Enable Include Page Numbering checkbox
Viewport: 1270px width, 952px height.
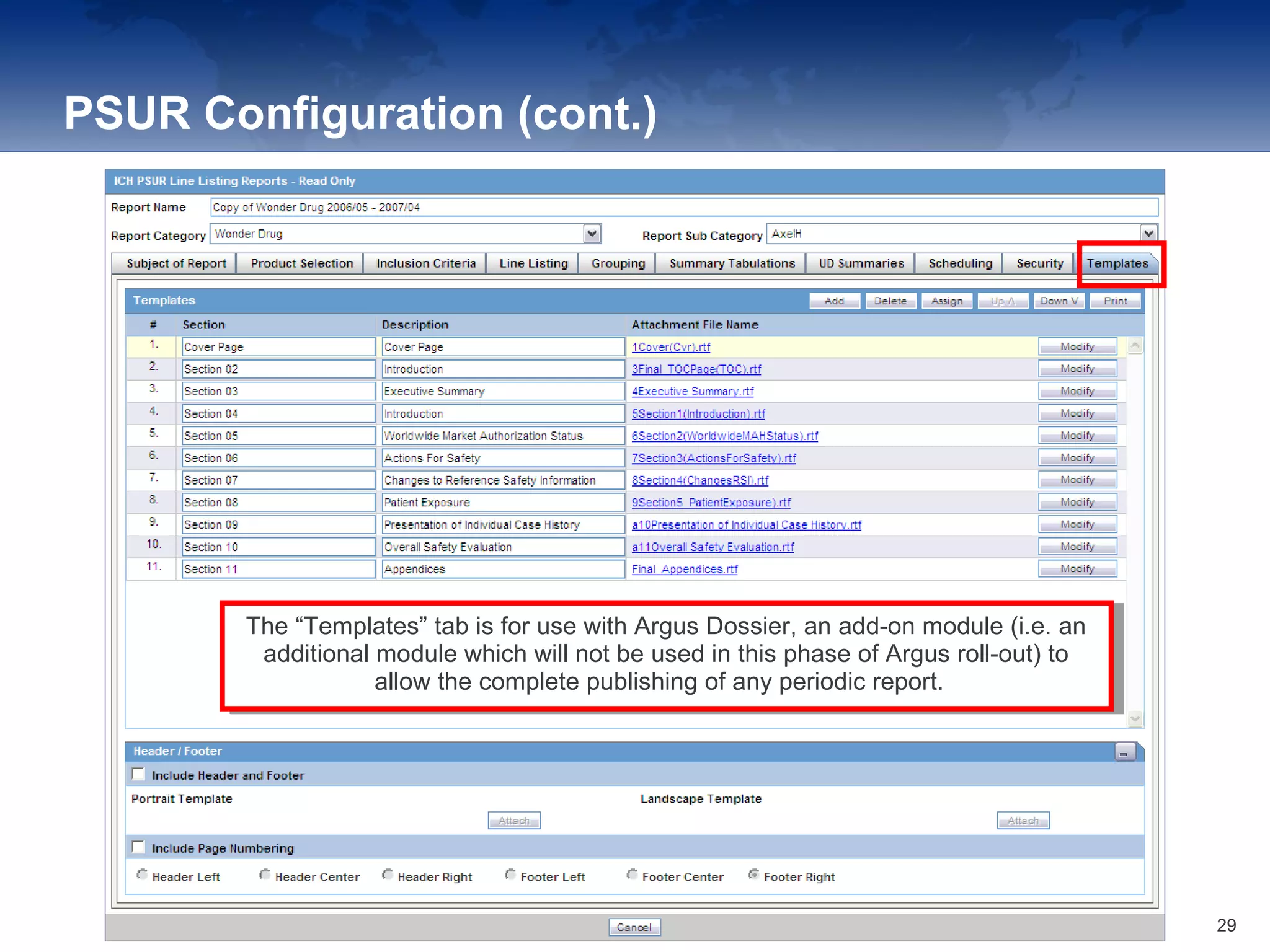[x=138, y=847]
